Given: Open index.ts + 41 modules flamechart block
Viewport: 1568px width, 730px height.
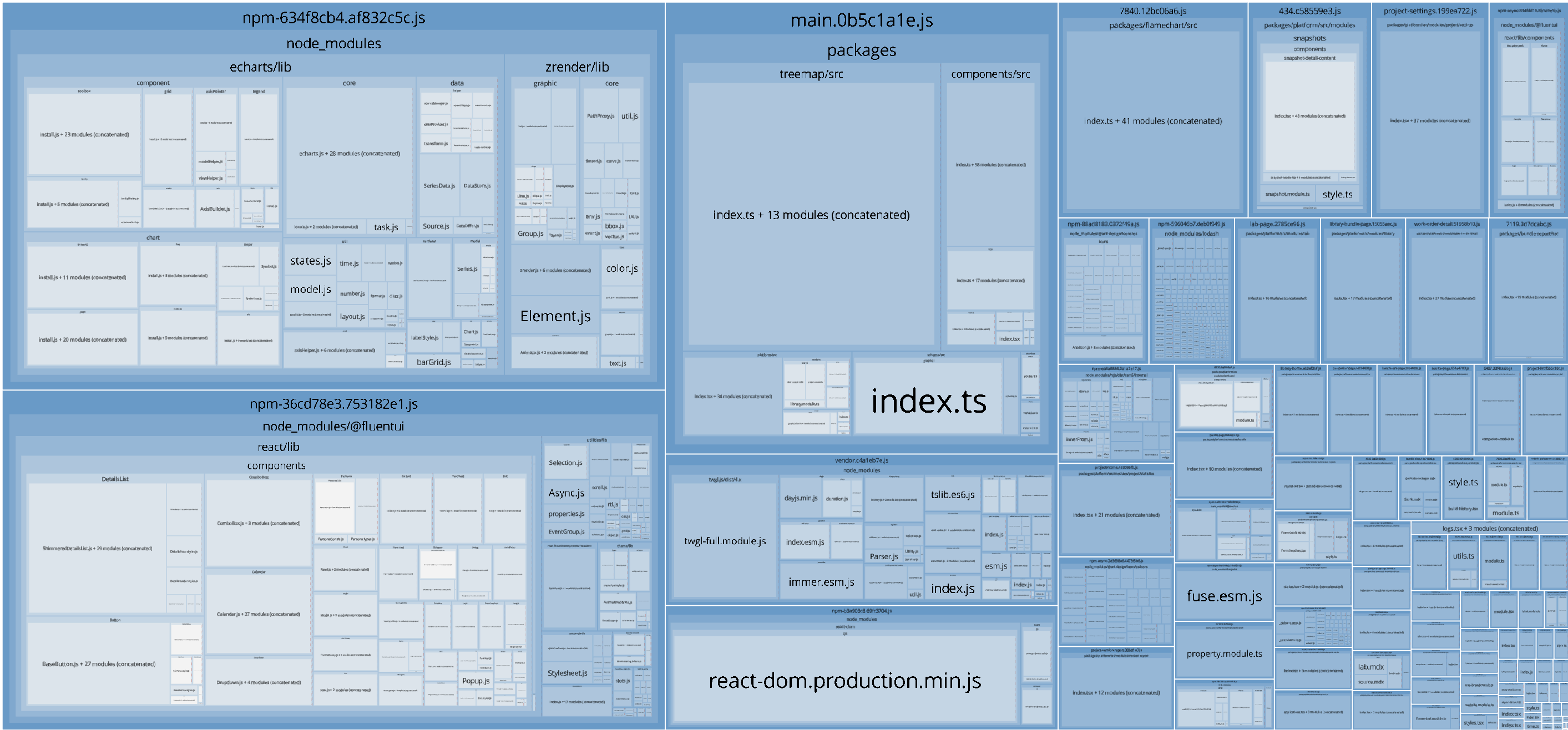Looking at the screenshot, I should pos(1152,121).
